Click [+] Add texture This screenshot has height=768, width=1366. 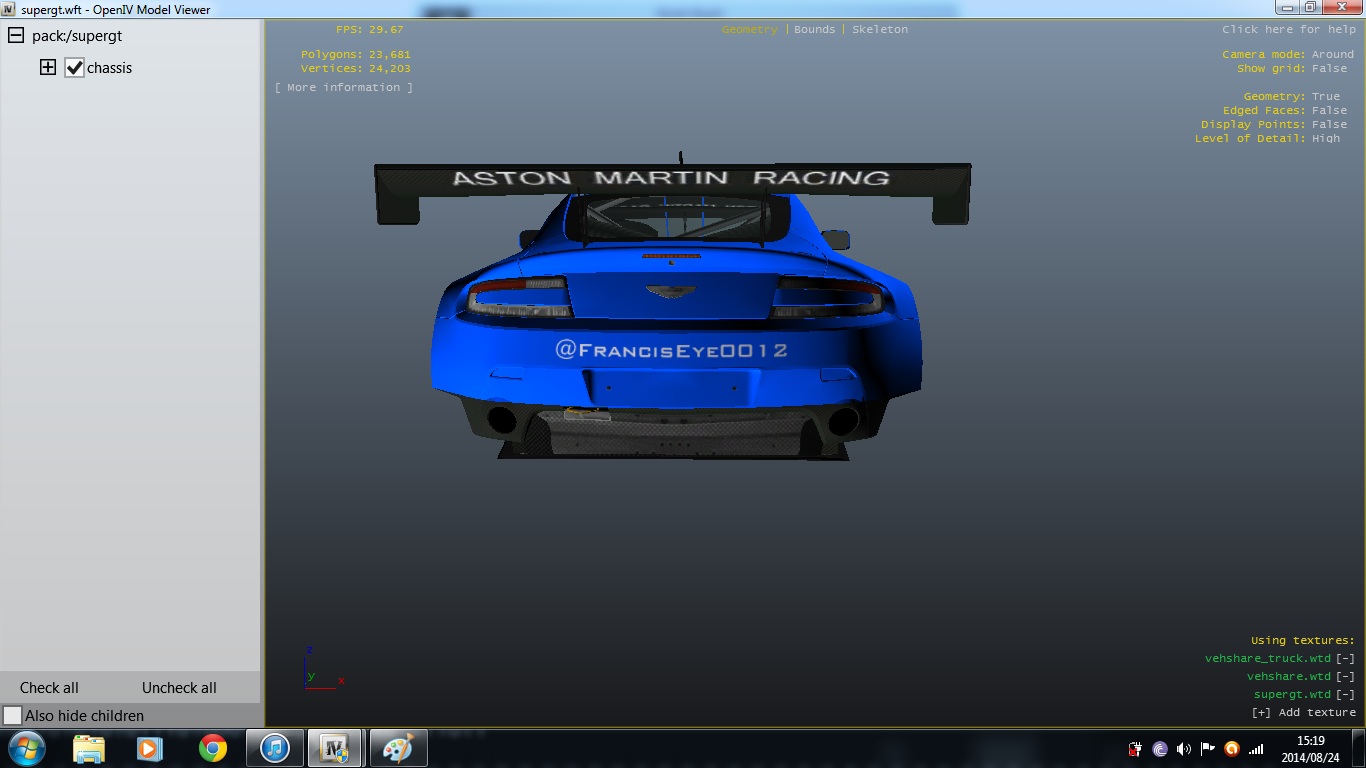[1304, 713]
